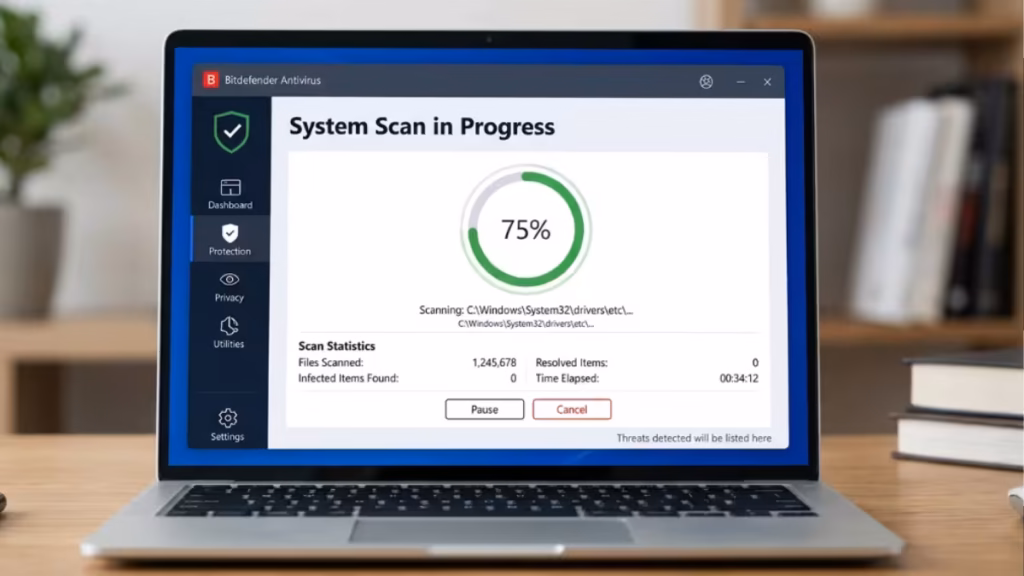Select the Protection sidebar item
The height and width of the screenshot is (576, 1024).
230,240
